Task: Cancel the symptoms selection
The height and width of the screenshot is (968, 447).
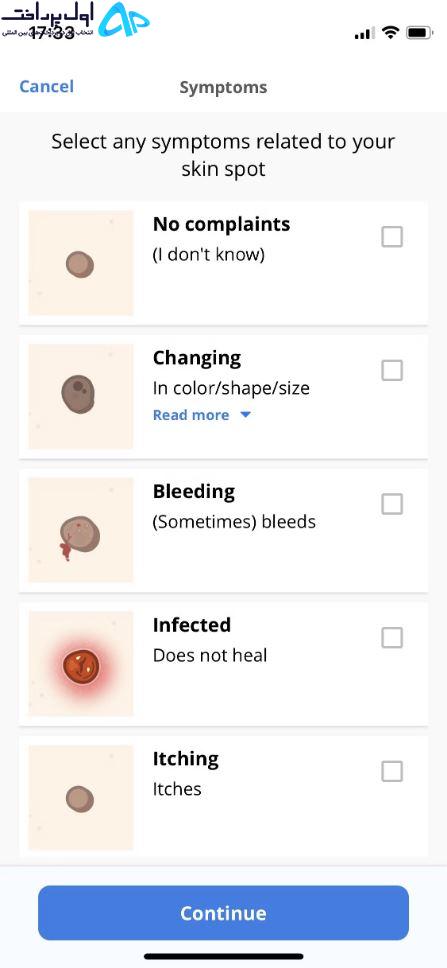Action: pyautogui.click(x=46, y=86)
